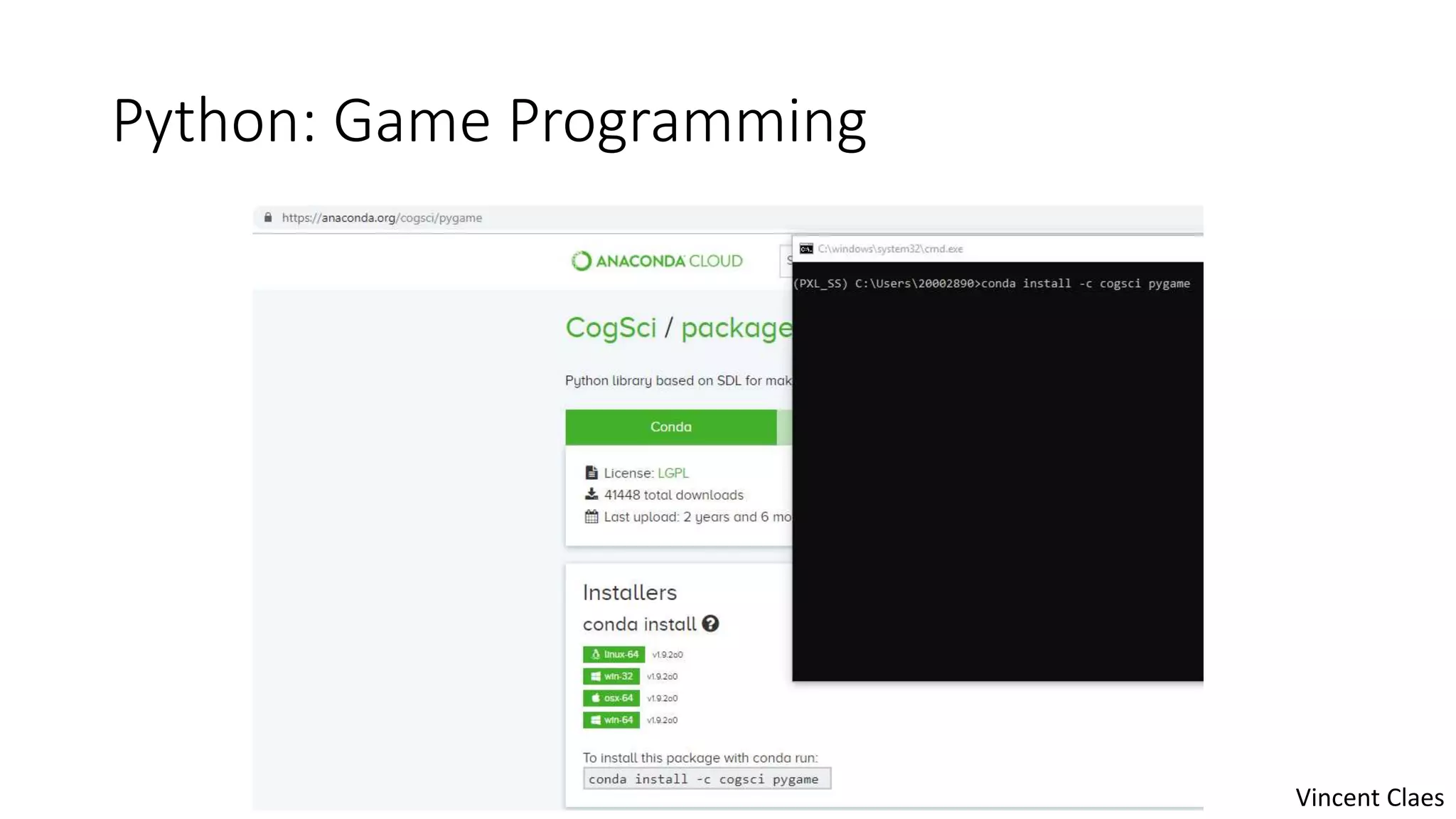Image resolution: width=1456 pixels, height=819 pixels.
Task: Click the cmd.exe window icon
Action: pyautogui.click(x=806, y=249)
